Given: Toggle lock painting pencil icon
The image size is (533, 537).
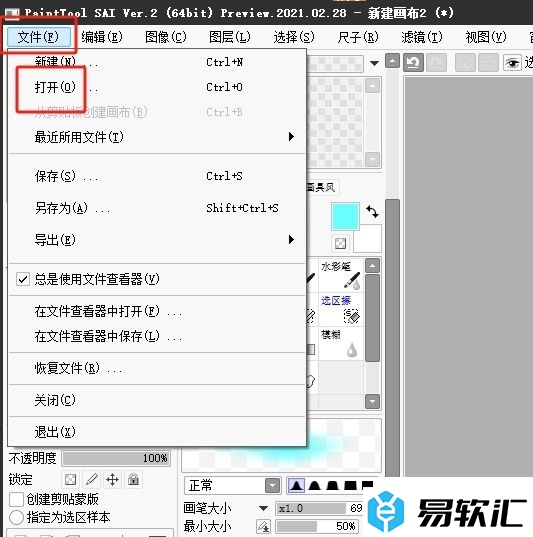Looking at the screenshot, I should pyautogui.click(x=91, y=479).
